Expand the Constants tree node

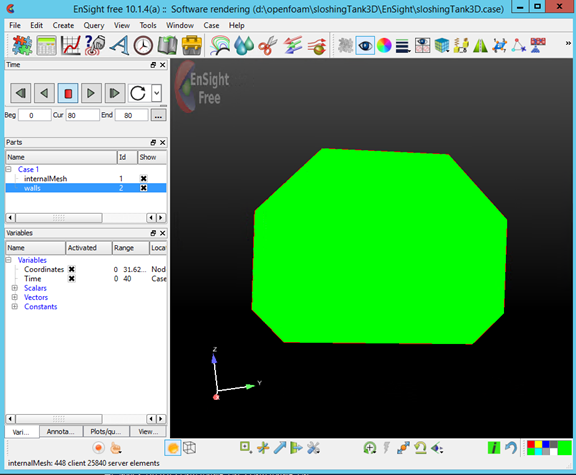(15, 306)
